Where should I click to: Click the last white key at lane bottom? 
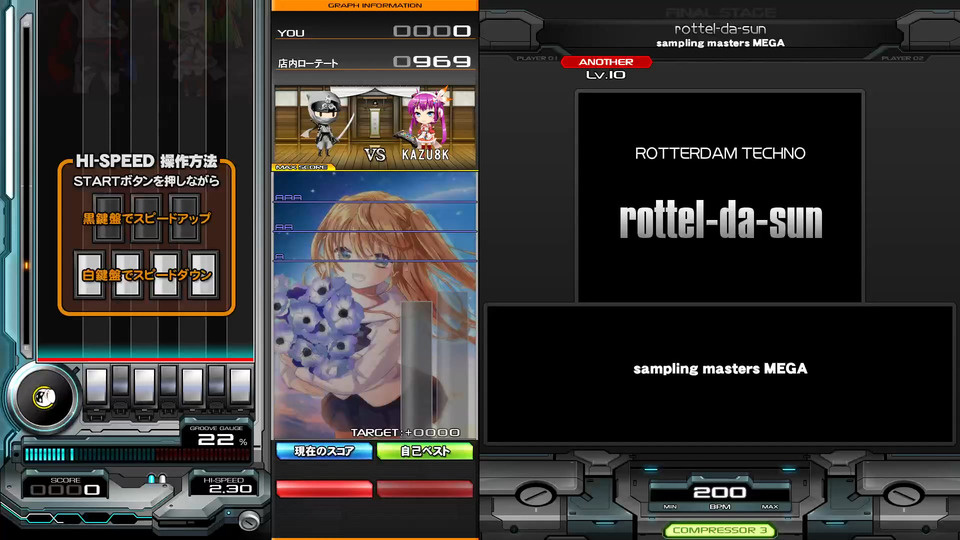(x=240, y=386)
